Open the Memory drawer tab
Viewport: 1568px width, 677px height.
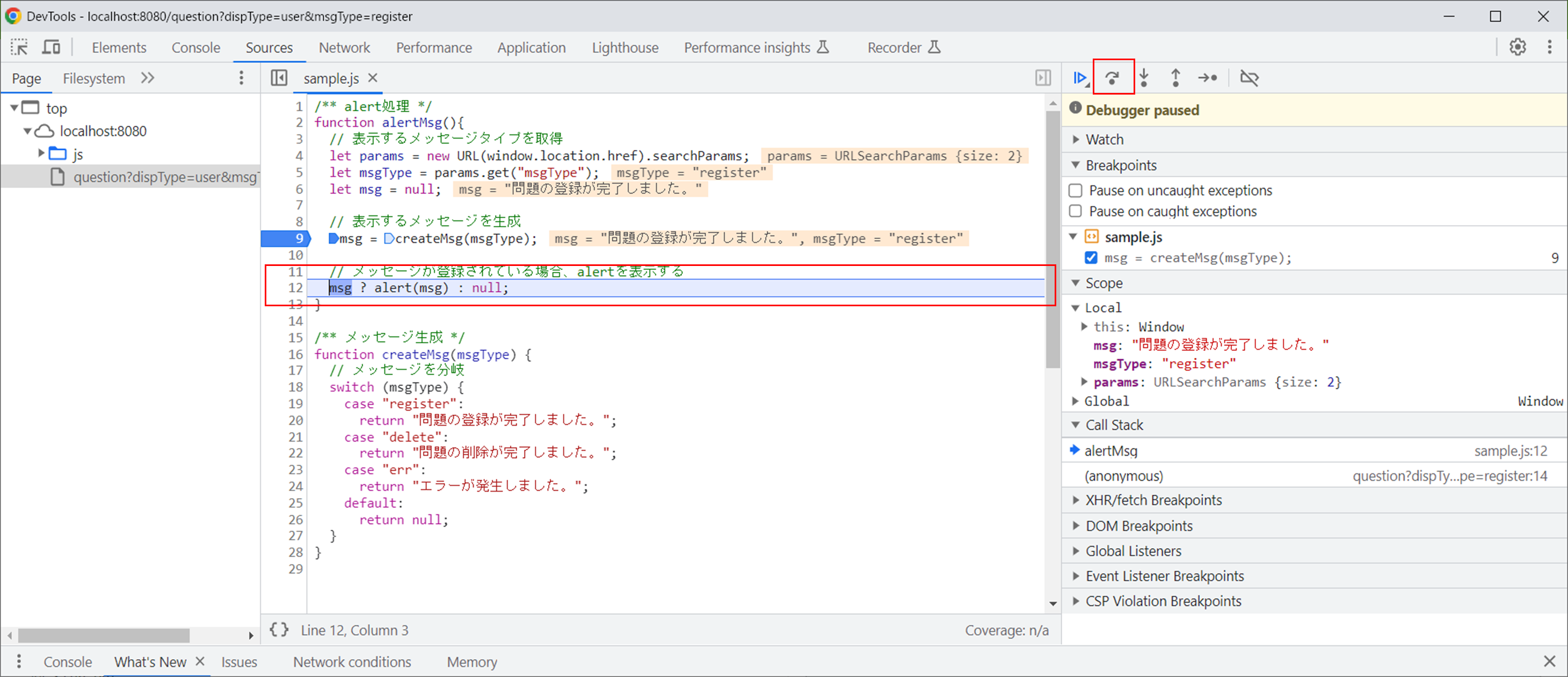coord(471,662)
